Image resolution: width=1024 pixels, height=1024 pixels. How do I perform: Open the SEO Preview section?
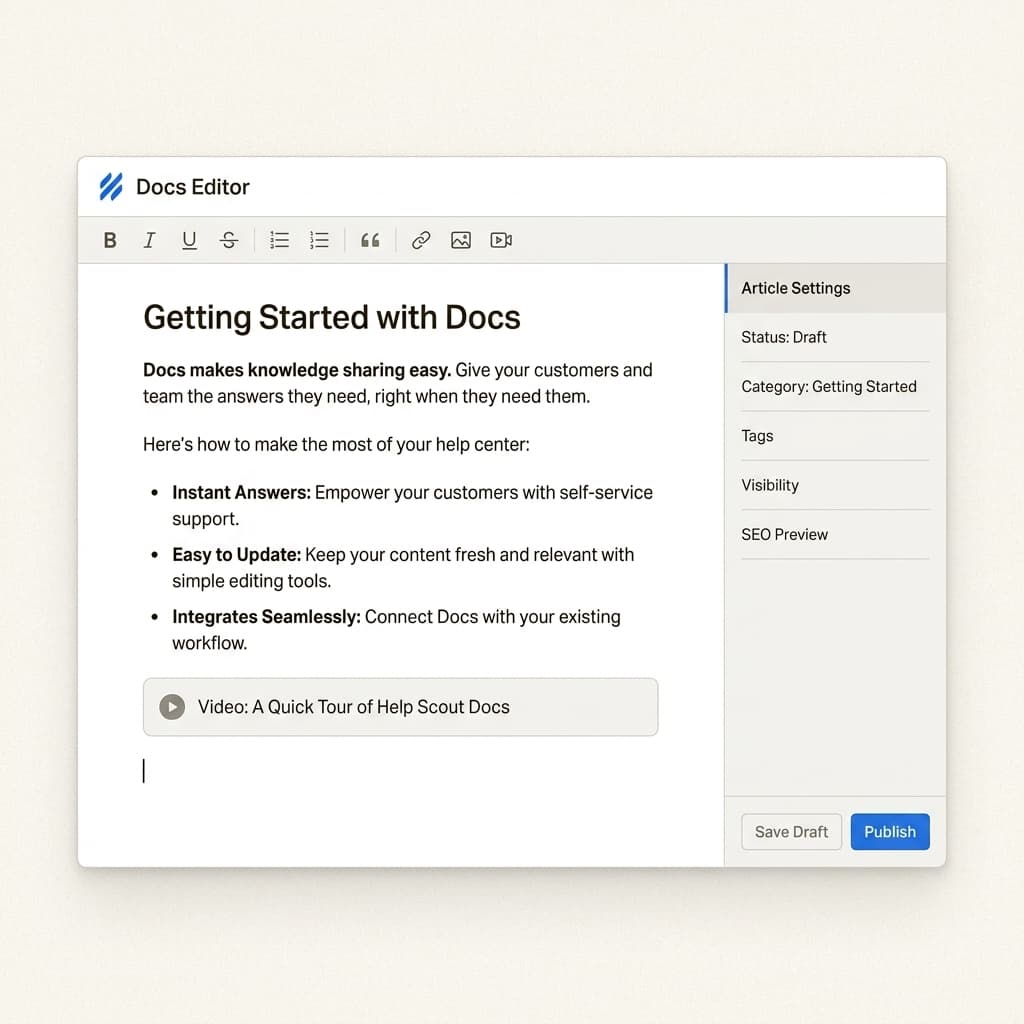pos(835,534)
